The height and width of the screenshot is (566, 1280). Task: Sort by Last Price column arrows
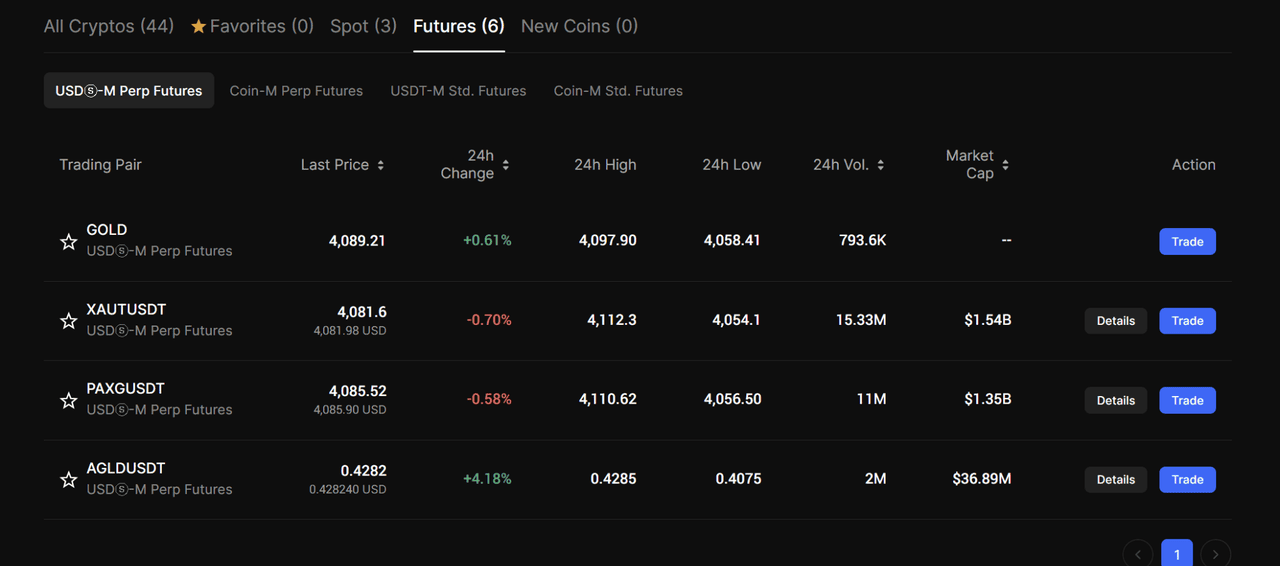click(381, 165)
